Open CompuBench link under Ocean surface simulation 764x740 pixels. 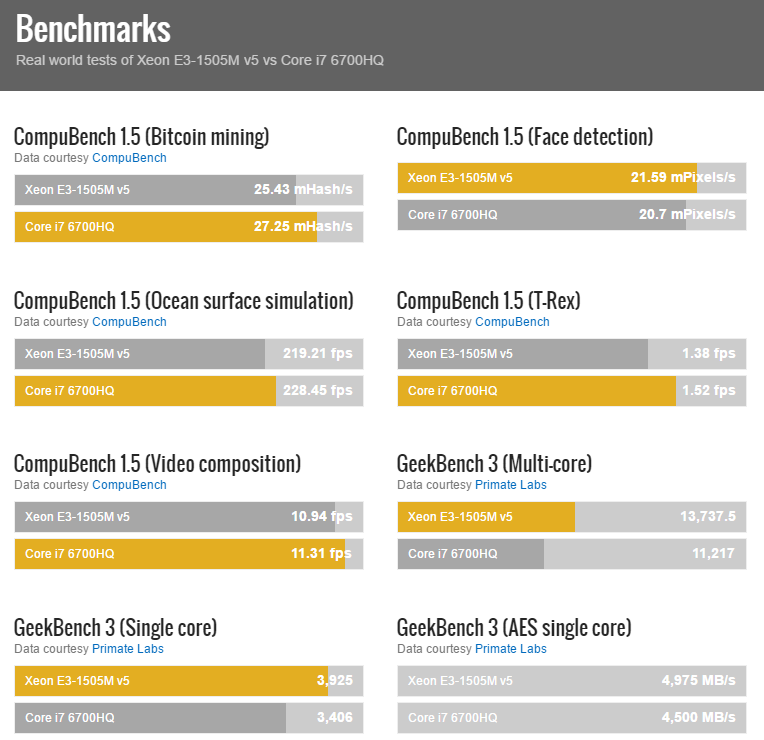[x=129, y=322]
